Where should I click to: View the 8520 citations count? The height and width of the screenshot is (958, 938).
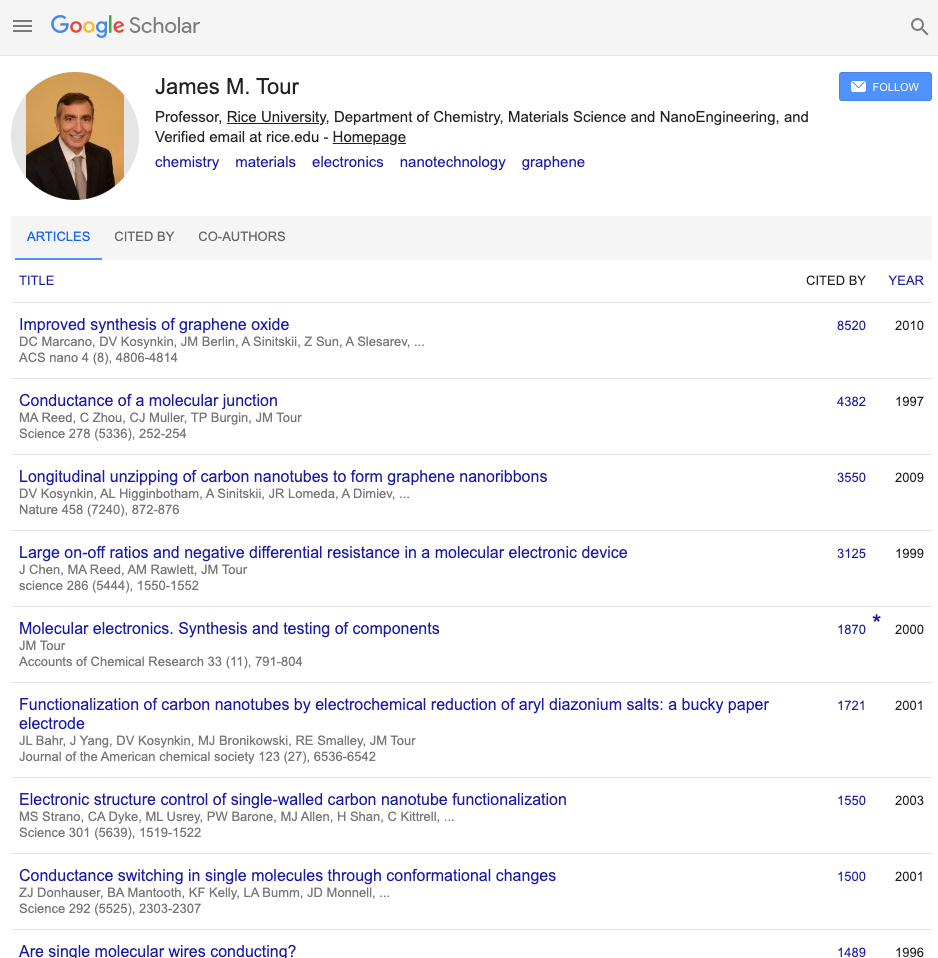click(851, 326)
